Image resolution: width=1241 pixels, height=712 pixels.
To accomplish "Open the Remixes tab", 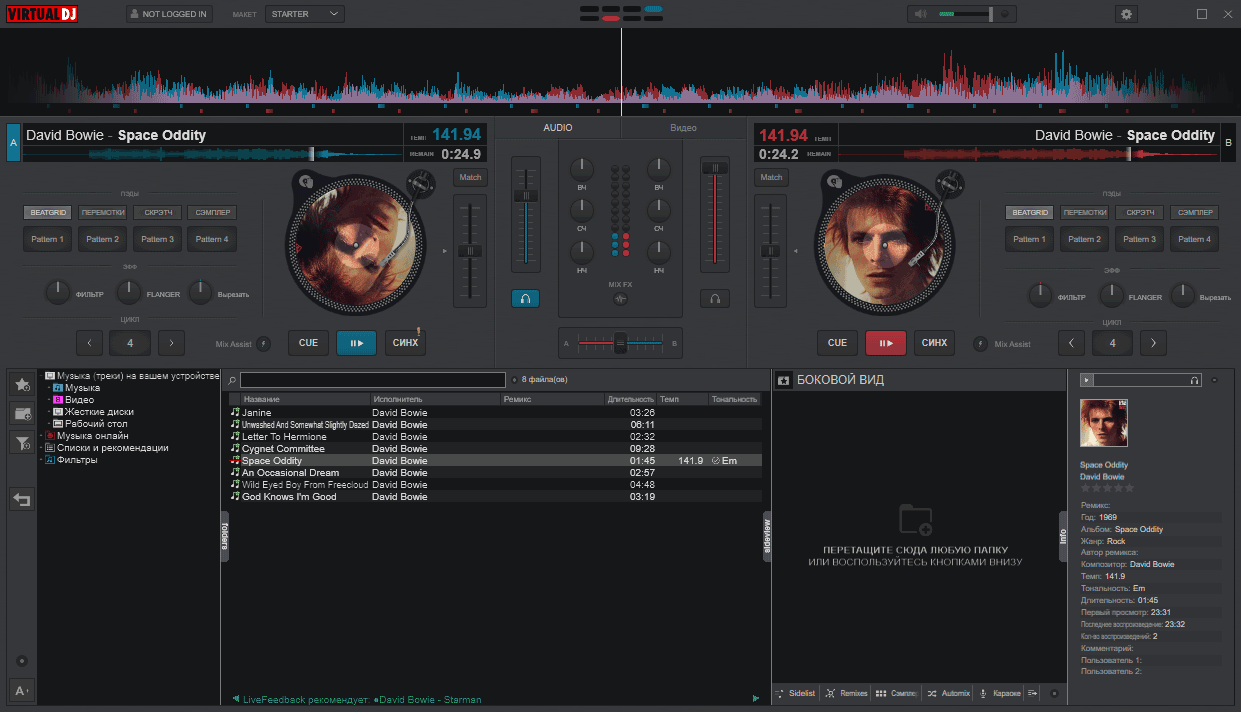I will (846, 693).
